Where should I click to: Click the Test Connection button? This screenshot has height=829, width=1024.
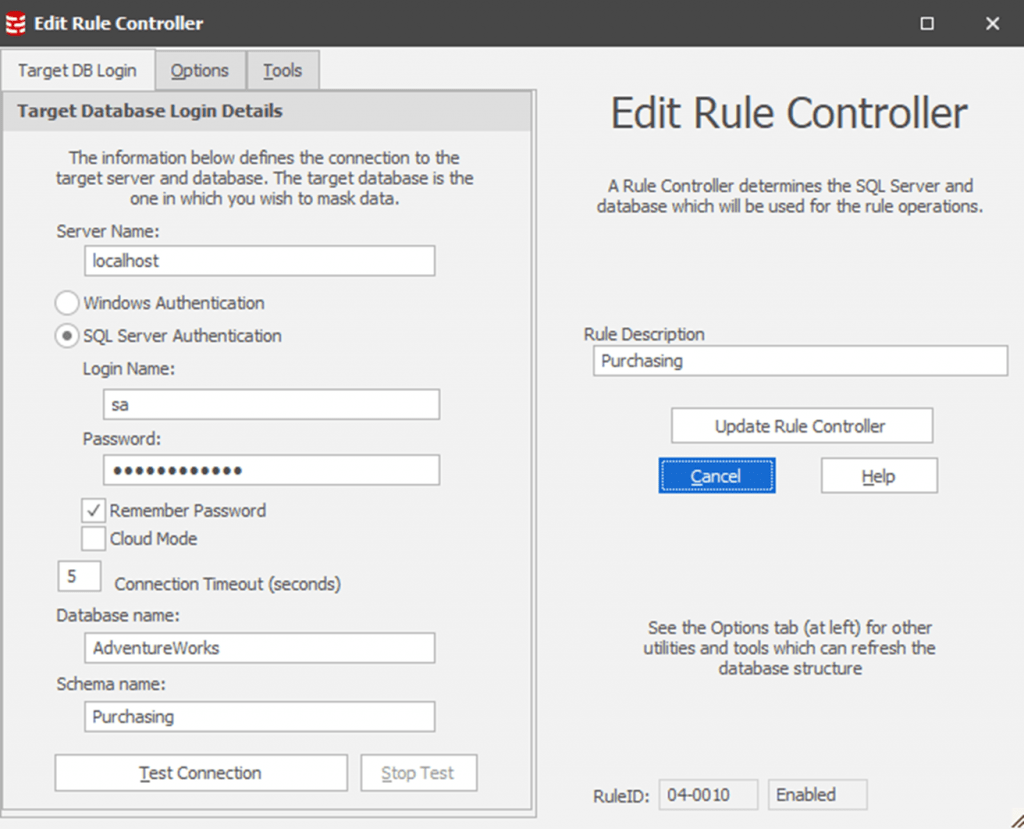200,772
